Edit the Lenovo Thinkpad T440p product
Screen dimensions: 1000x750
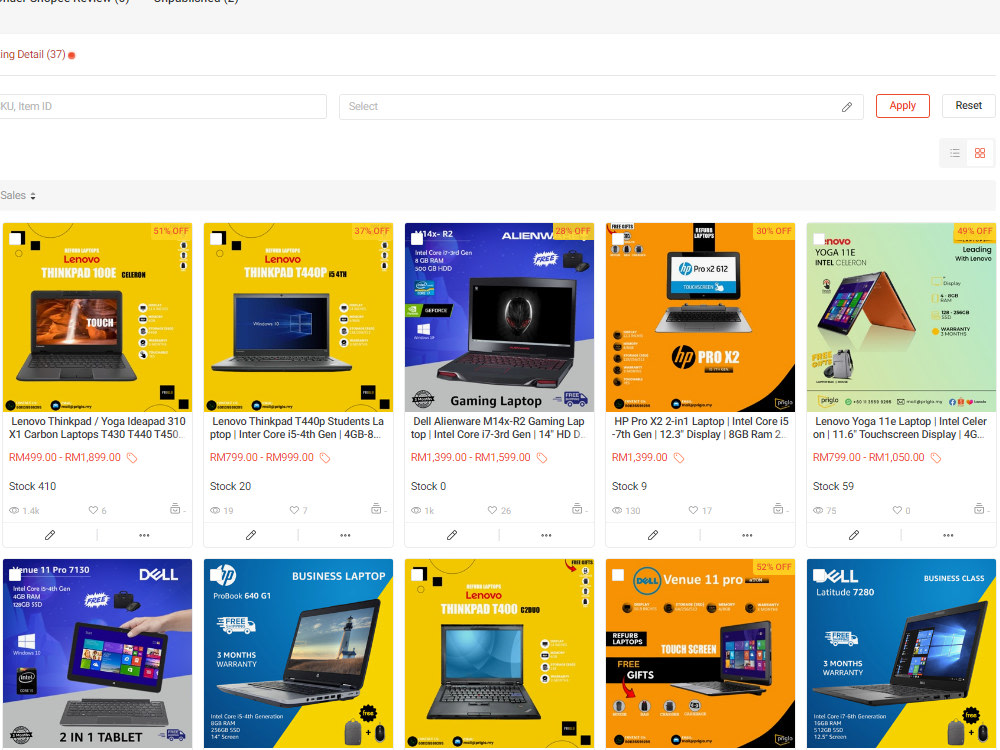(251, 535)
